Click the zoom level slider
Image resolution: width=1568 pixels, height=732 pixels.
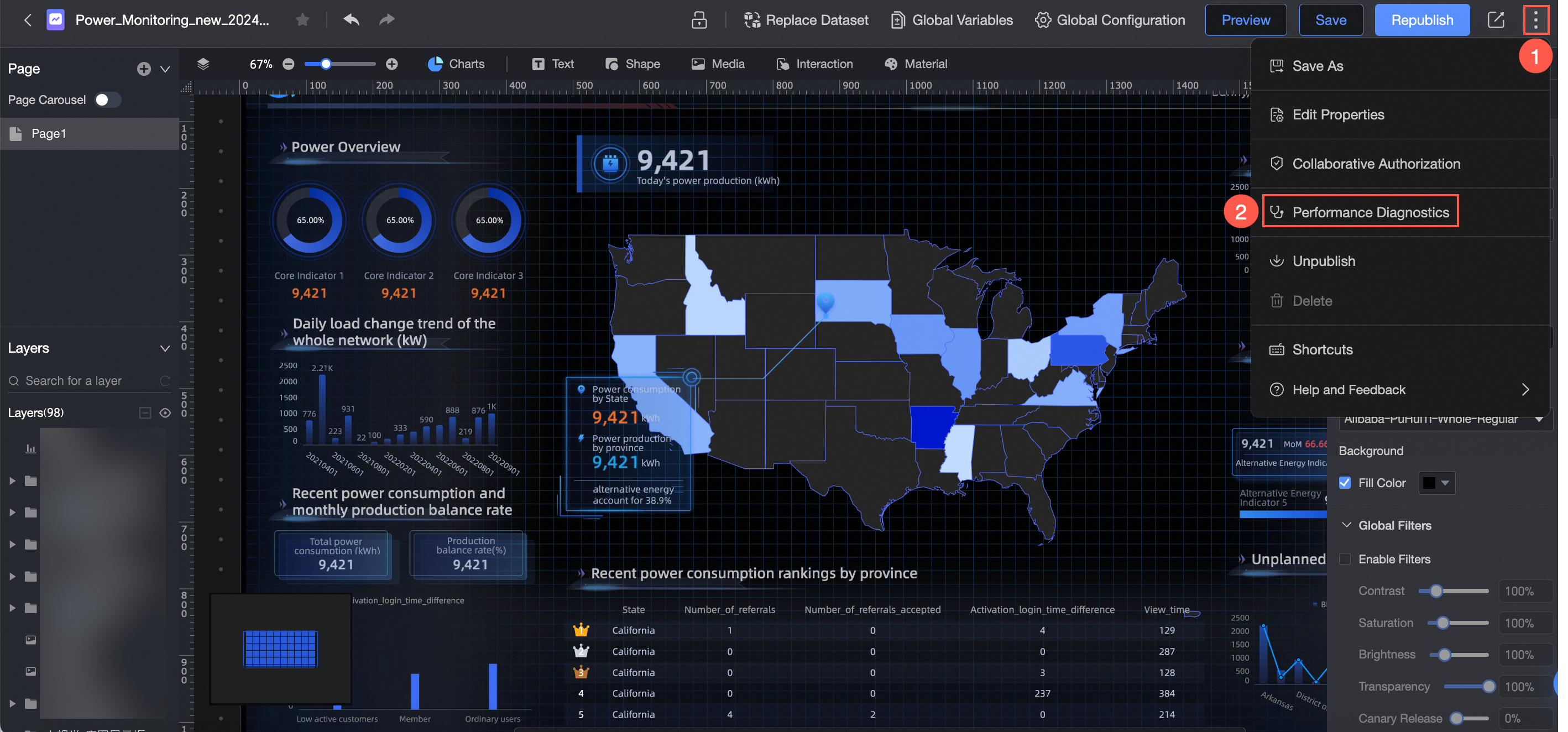pos(339,64)
